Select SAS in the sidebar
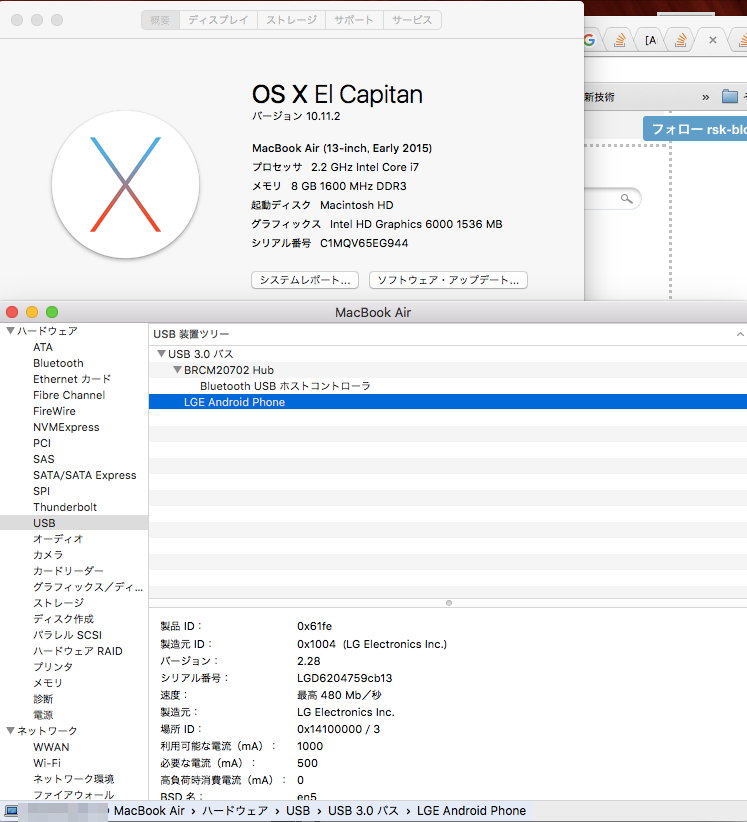747x822 pixels. (x=44, y=459)
